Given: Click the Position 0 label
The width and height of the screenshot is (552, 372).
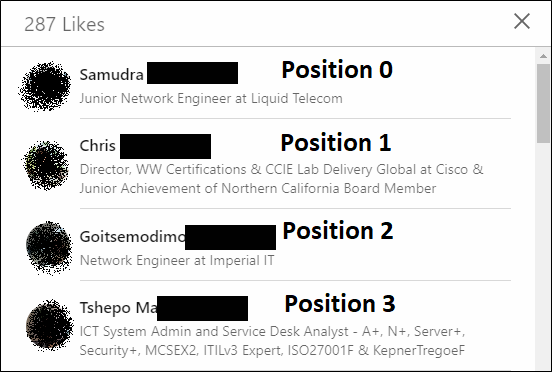Looking at the screenshot, I should pyautogui.click(x=337, y=69).
